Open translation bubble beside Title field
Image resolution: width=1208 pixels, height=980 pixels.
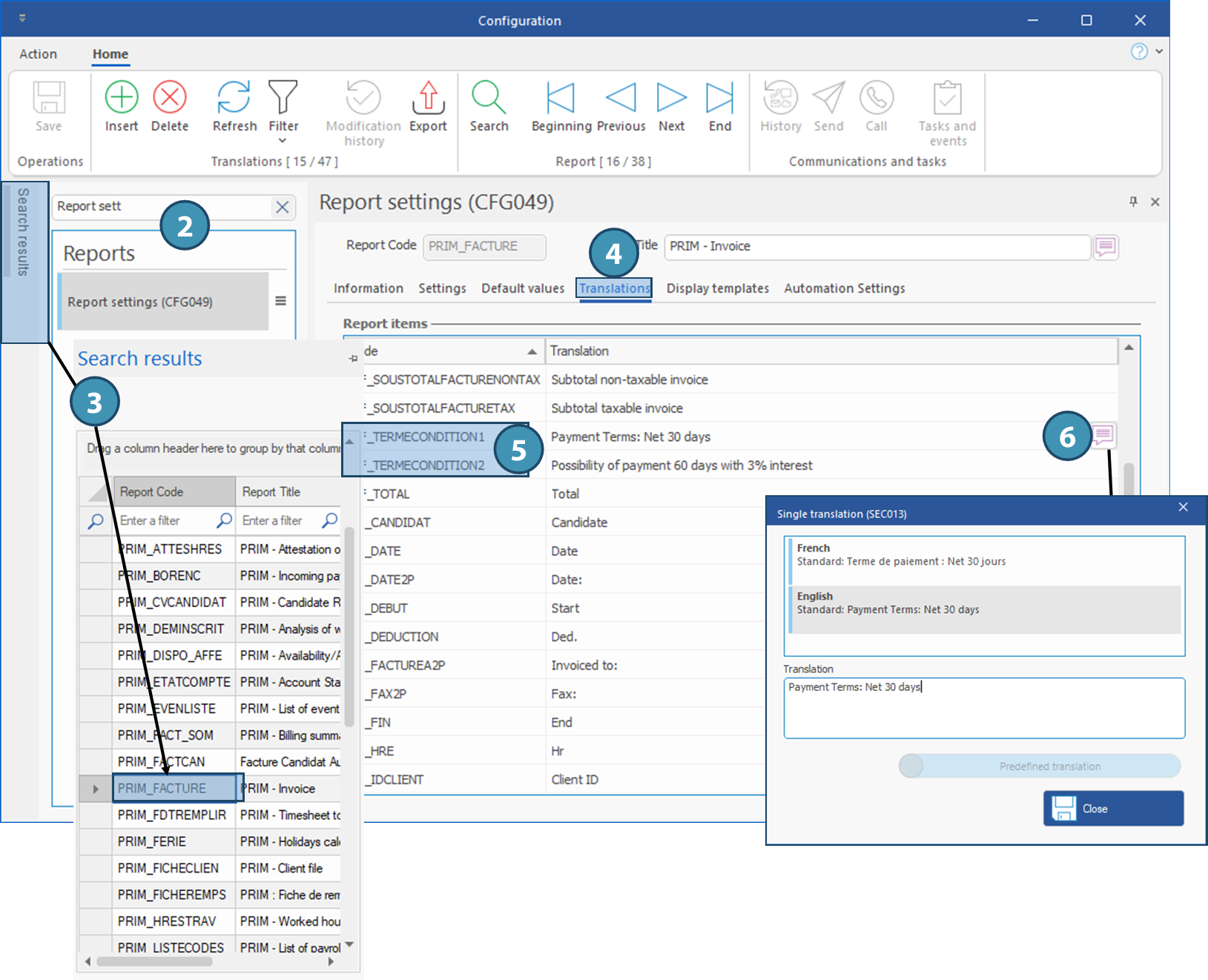coord(1106,247)
